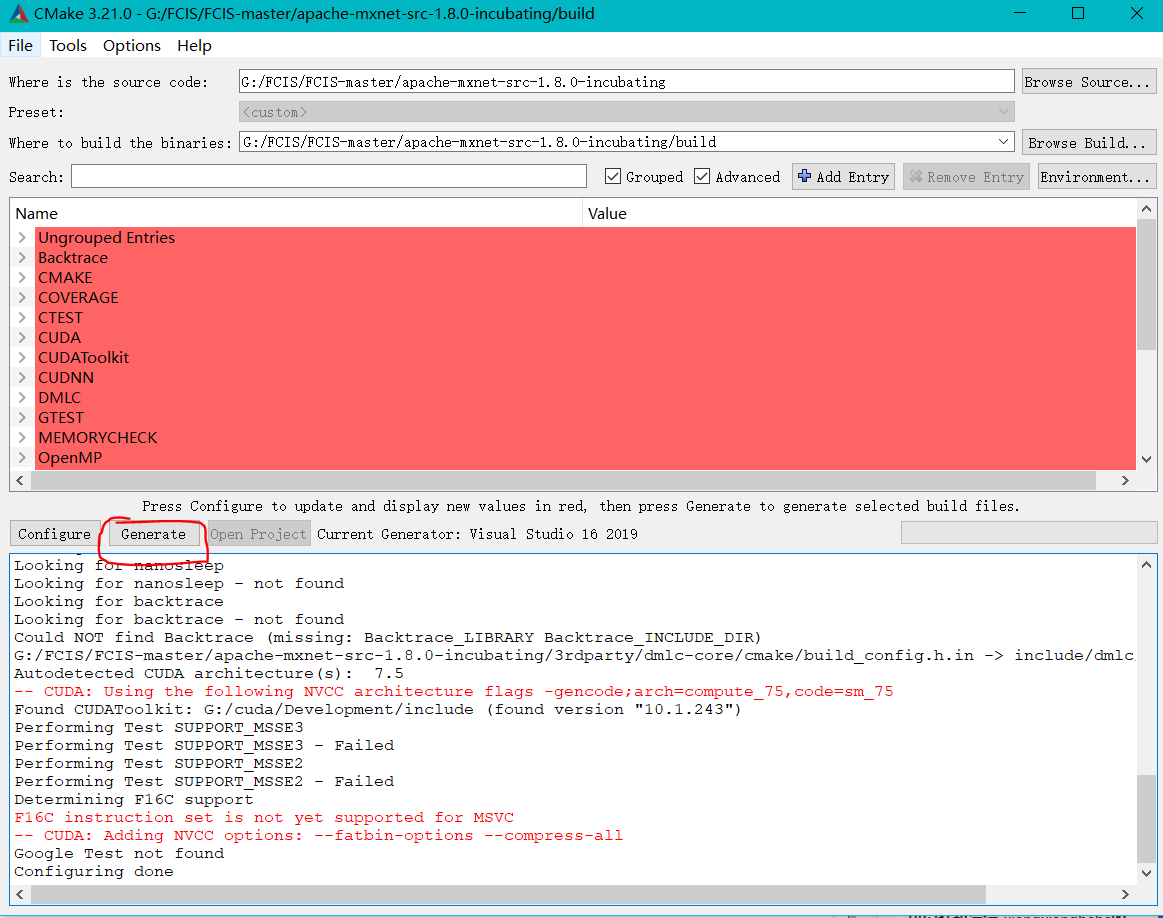Click down arrow of cache list scrollbar

click(x=1146, y=460)
